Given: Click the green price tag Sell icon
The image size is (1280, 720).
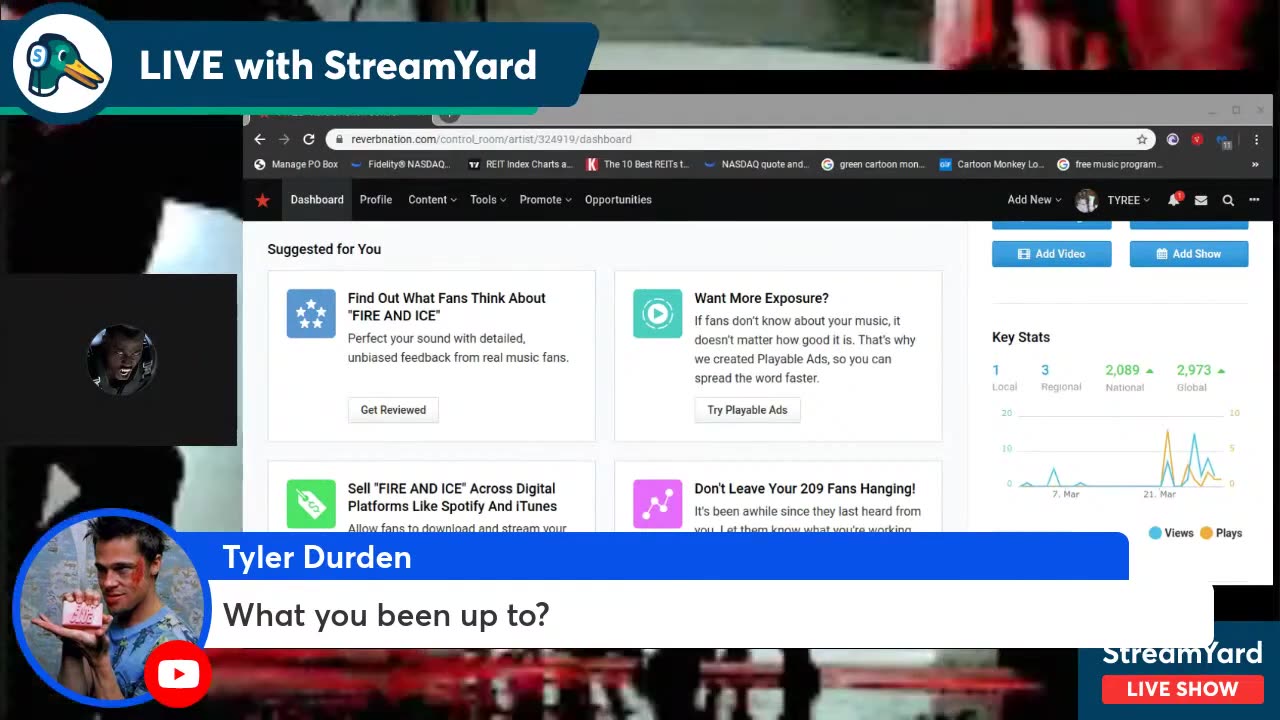Looking at the screenshot, I should pyautogui.click(x=311, y=504).
